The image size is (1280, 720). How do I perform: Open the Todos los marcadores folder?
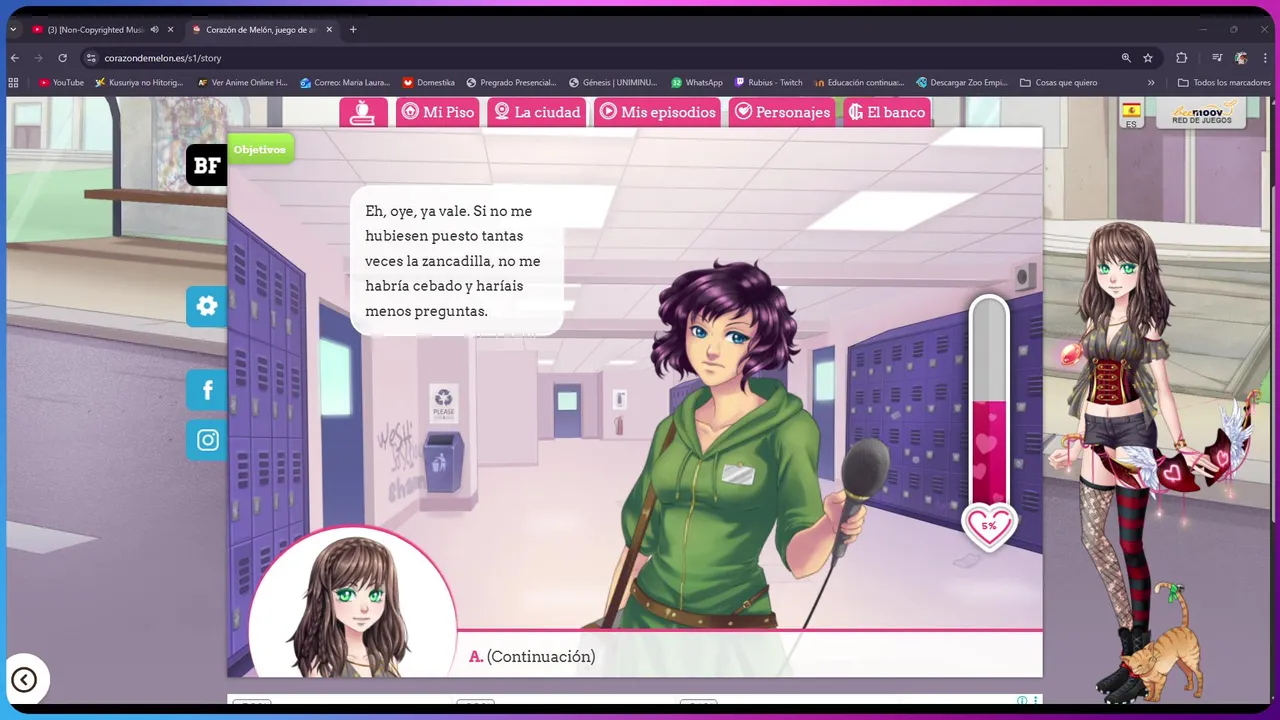point(1224,83)
